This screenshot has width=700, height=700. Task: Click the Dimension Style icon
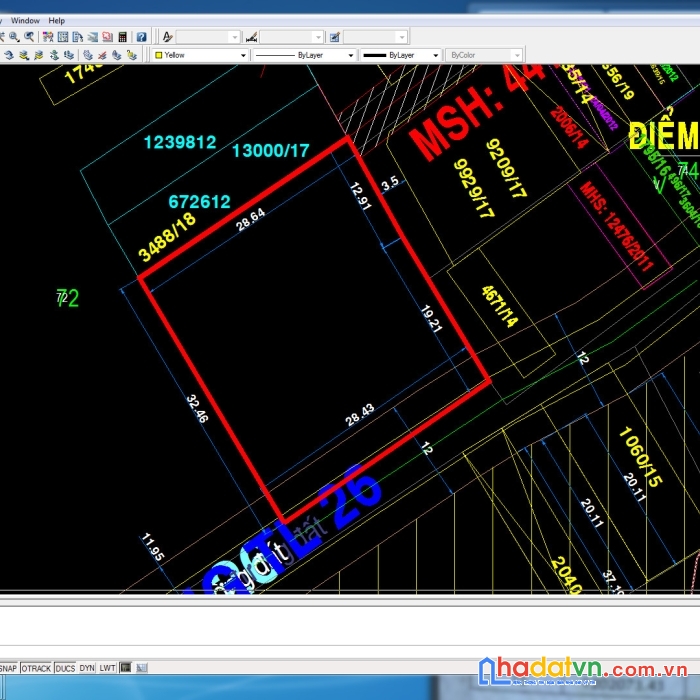[251, 37]
